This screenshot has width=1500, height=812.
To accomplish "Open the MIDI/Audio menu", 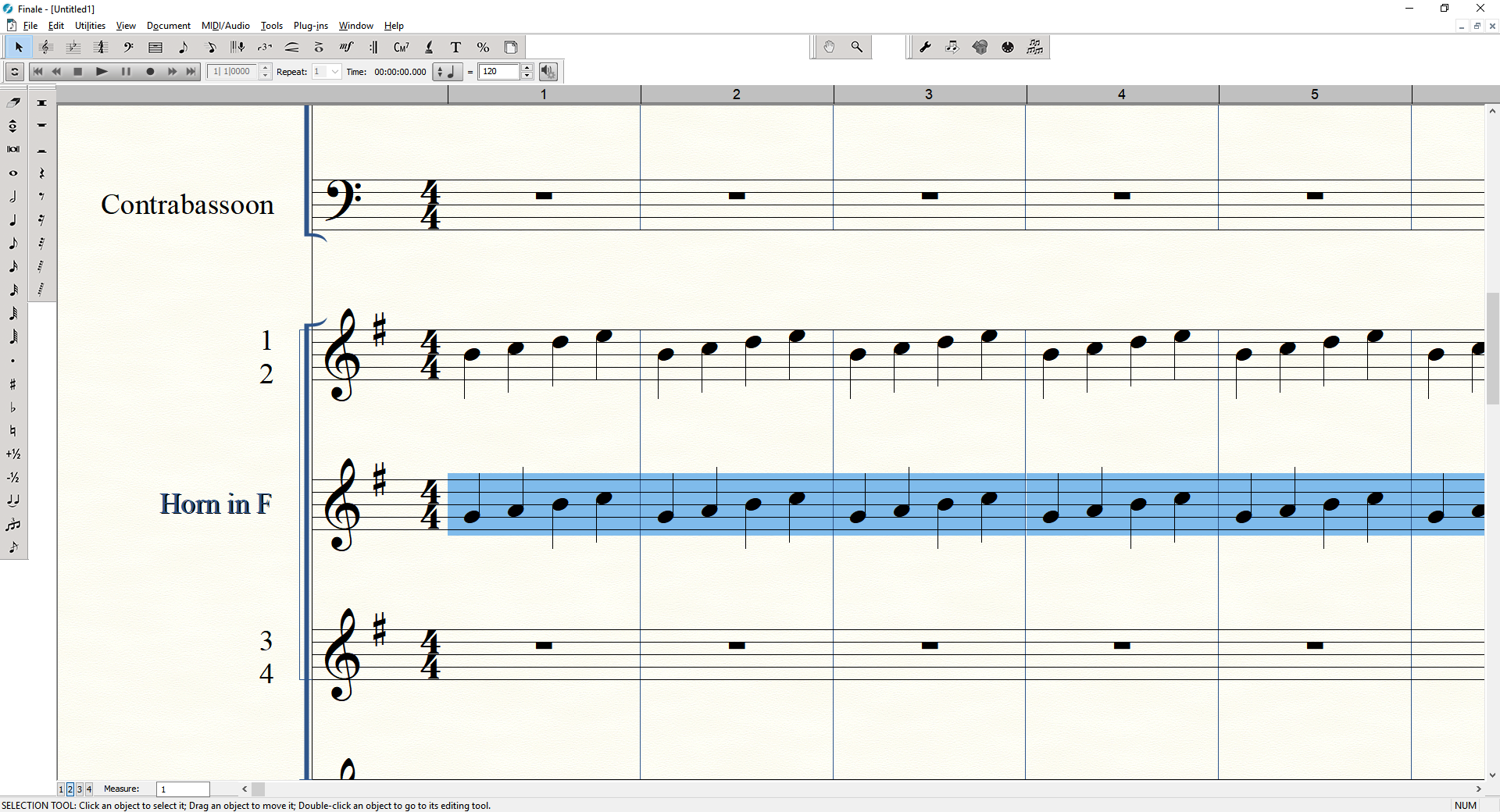I will [x=225, y=26].
